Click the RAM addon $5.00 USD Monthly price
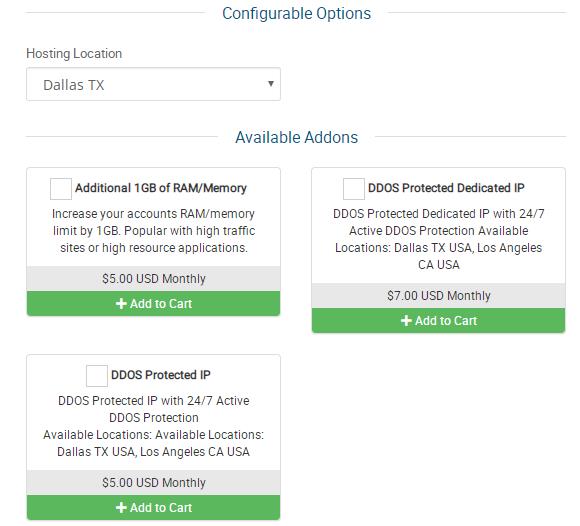The height and width of the screenshot is (526, 580). [x=154, y=279]
